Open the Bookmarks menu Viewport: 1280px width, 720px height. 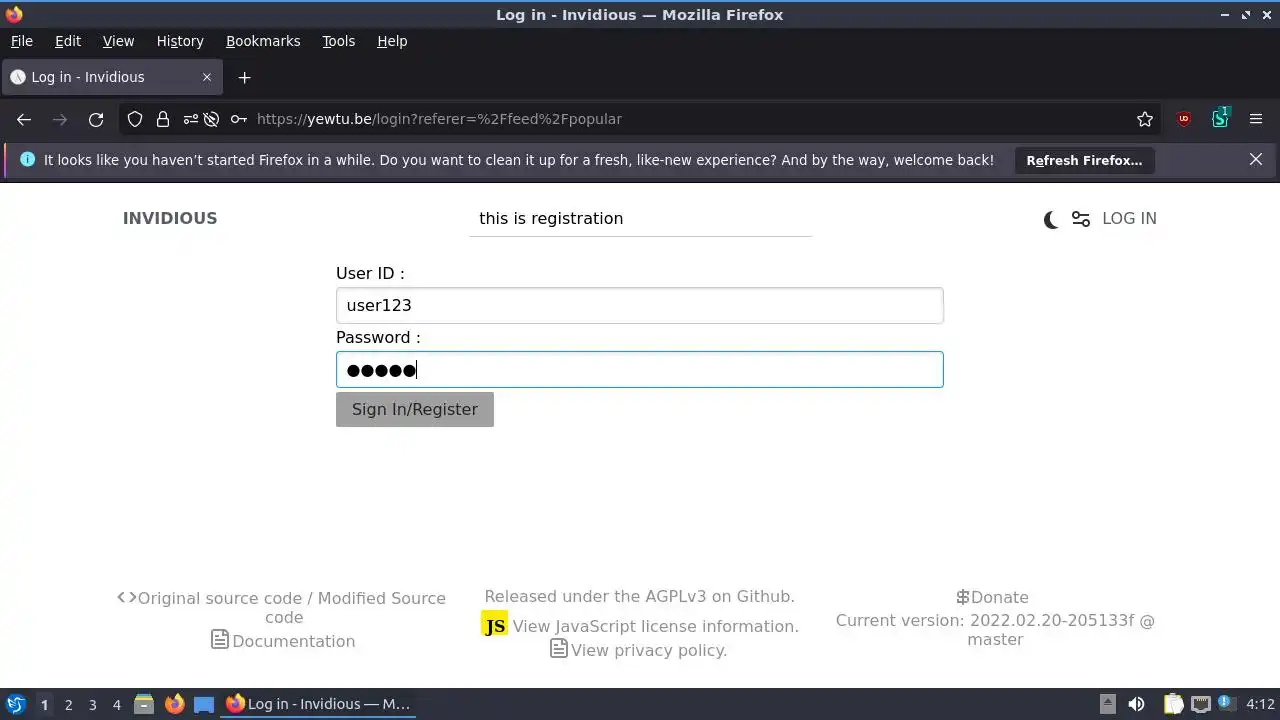tap(263, 41)
